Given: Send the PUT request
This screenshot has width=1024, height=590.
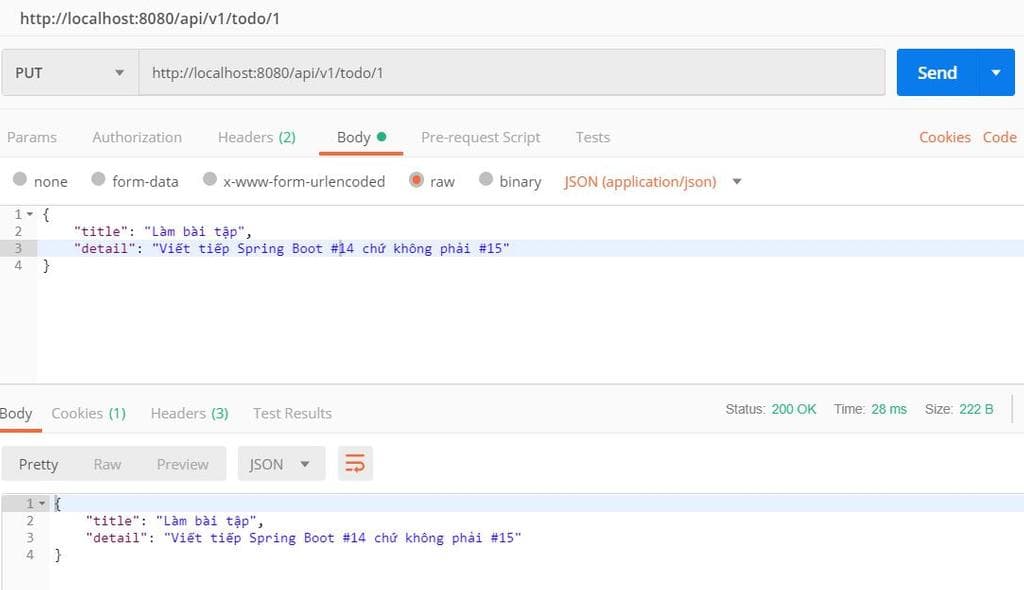Looking at the screenshot, I should (x=937, y=73).
